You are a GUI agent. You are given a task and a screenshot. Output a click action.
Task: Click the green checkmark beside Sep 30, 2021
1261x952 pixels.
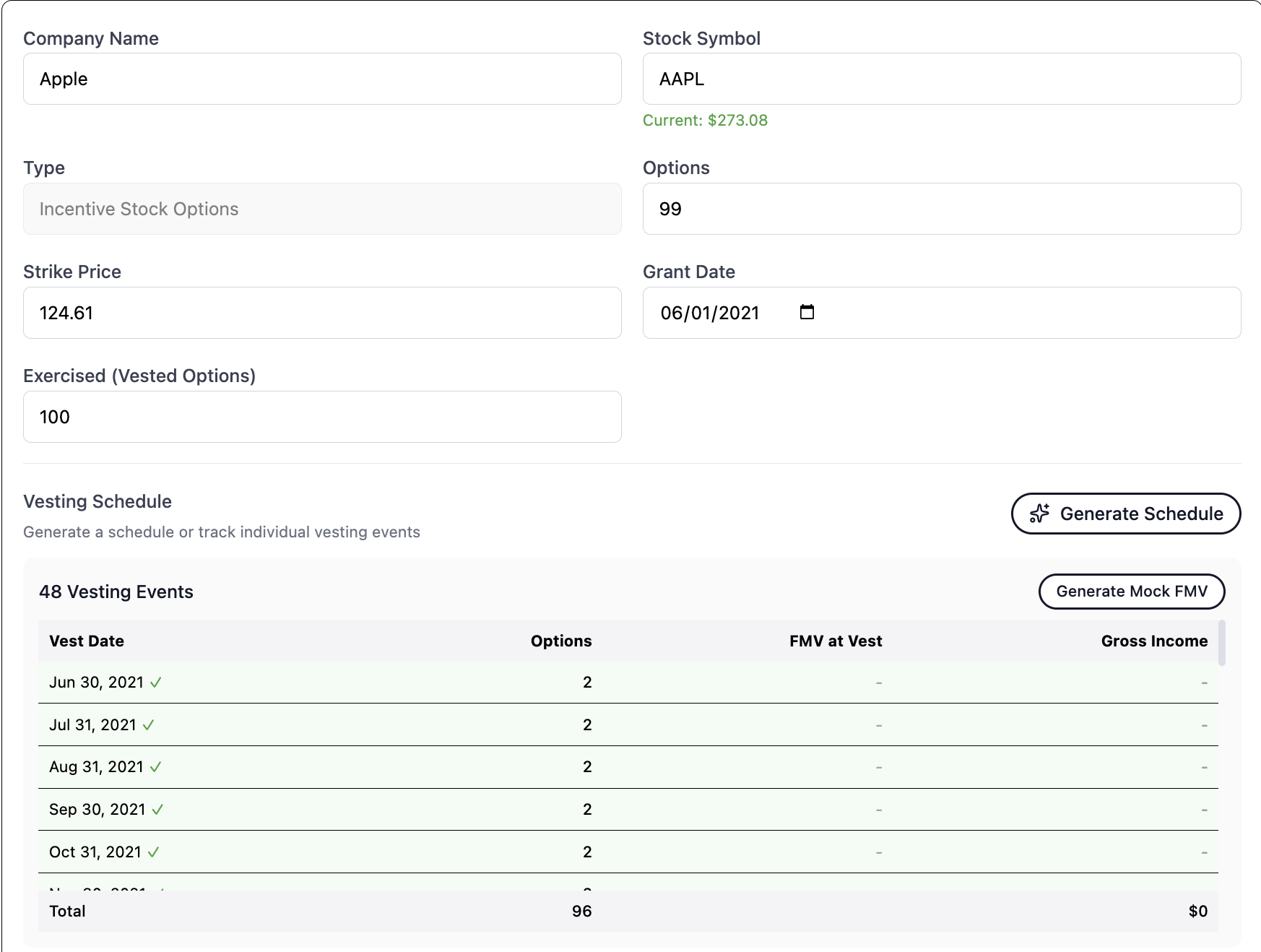tap(157, 810)
